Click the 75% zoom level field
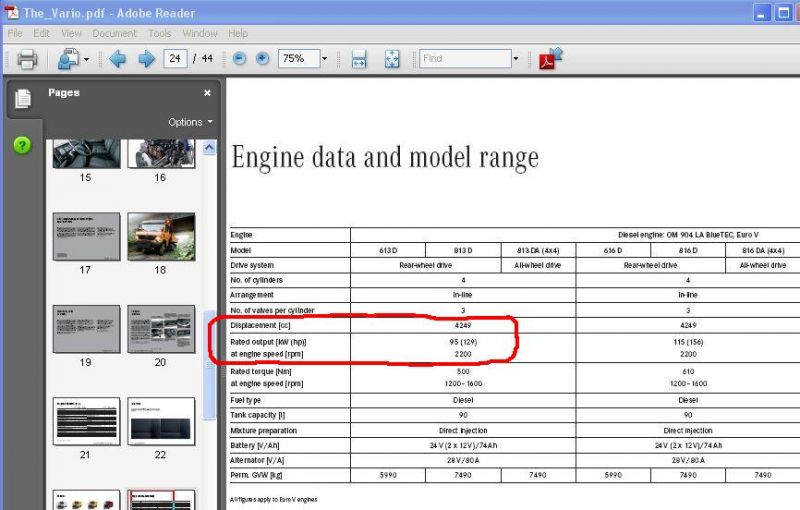Viewport: 800px width, 510px height. 299,59
